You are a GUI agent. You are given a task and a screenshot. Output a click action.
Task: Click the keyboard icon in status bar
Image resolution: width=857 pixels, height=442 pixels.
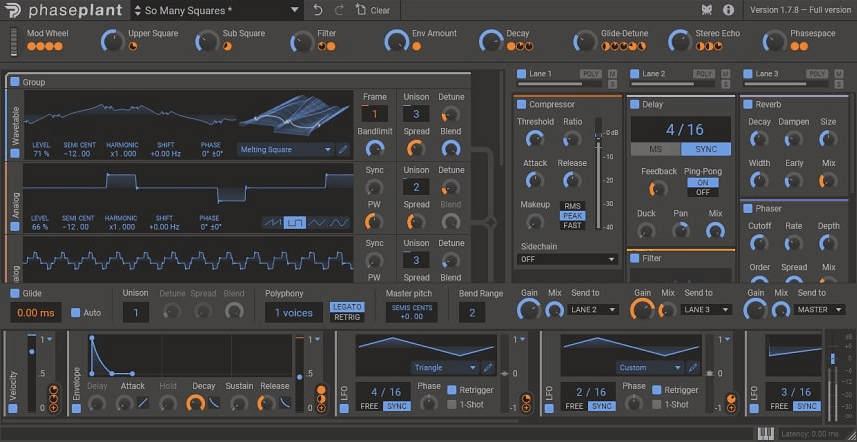(766, 433)
